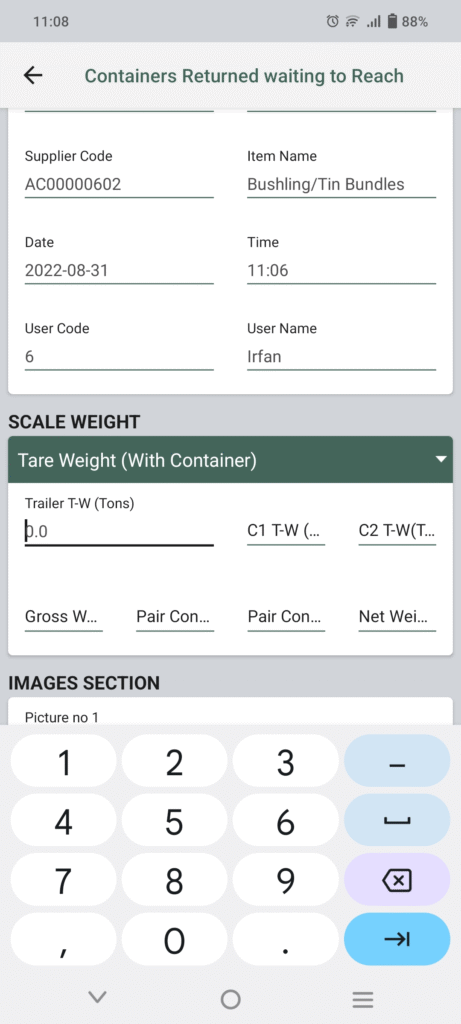Screen dimensions: 461x1024
Task: Select the Trailer T-W (Tons) input field
Action: [x=119, y=532]
